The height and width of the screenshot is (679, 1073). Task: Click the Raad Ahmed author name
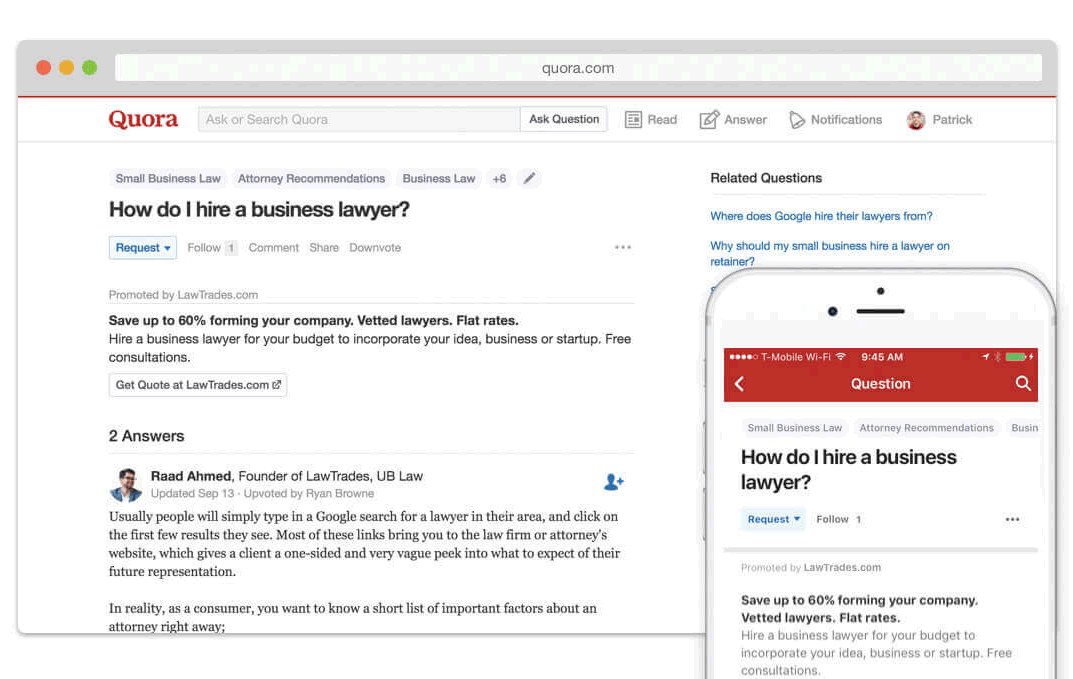coord(191,476)
